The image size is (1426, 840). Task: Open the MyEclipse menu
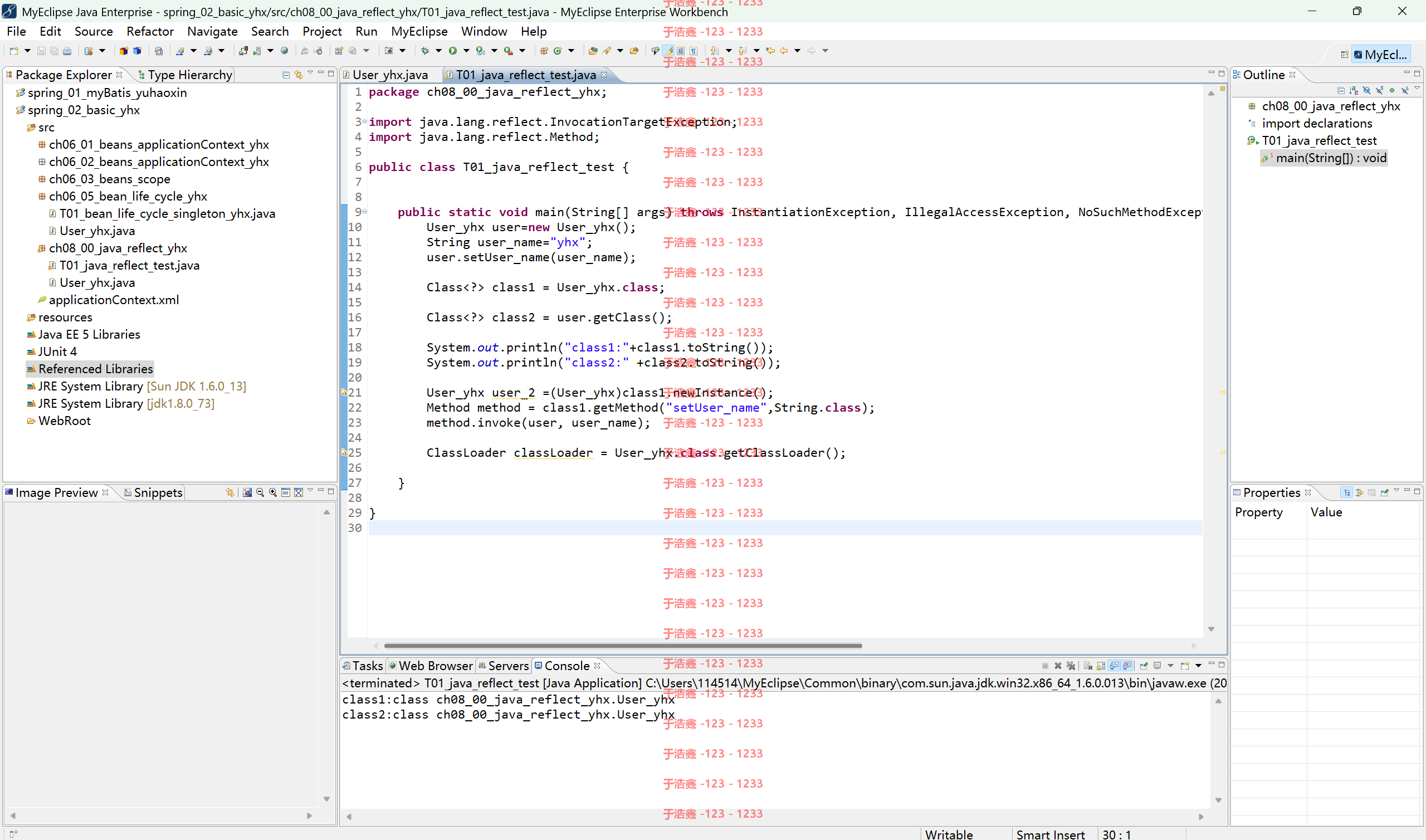(419, 31)
